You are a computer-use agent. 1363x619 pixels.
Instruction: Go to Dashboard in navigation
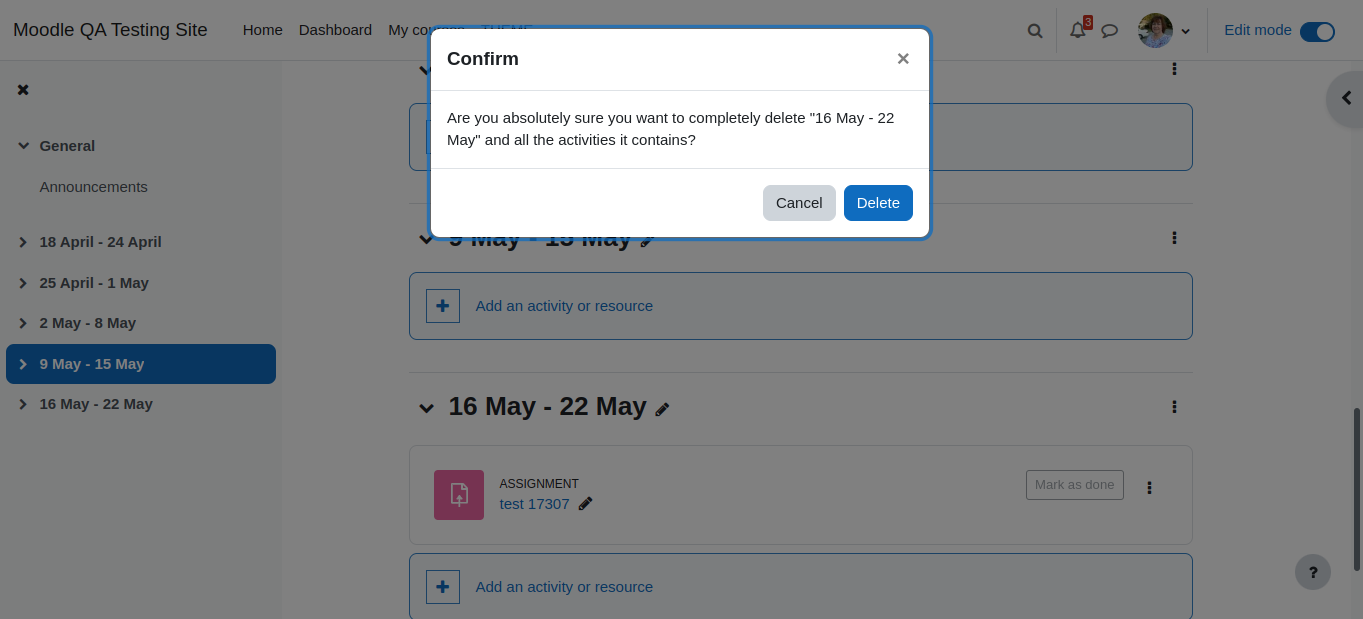[x=335, y=30]
